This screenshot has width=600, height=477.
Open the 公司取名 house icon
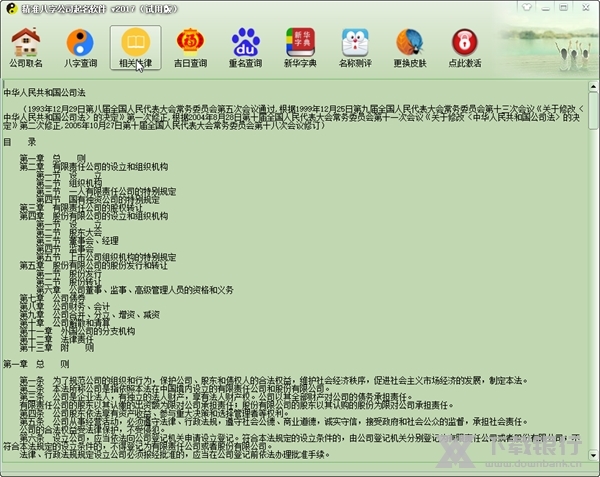click(26, 47)
